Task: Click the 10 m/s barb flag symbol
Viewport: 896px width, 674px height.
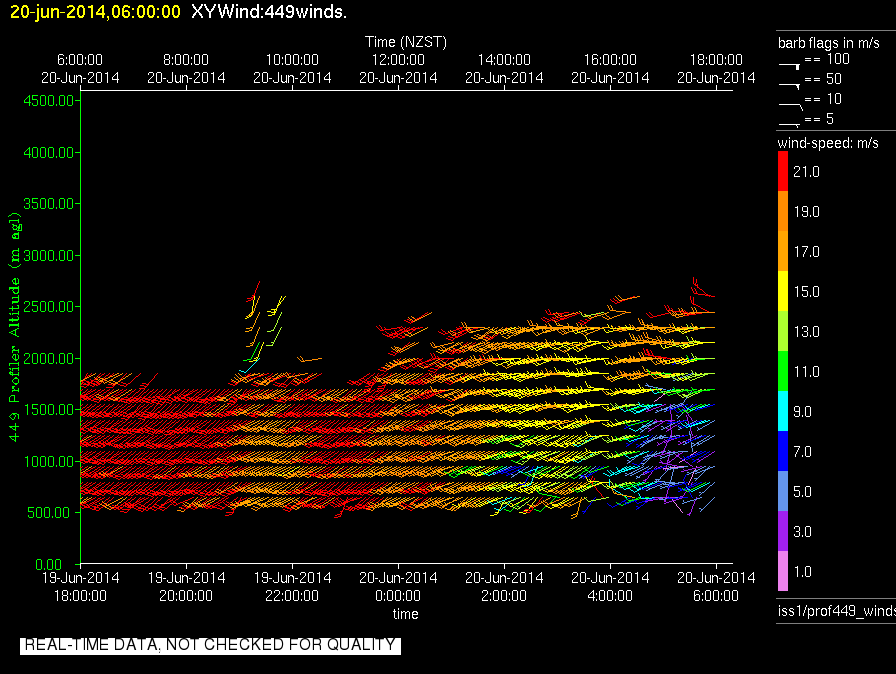Action: coord(790,106)
